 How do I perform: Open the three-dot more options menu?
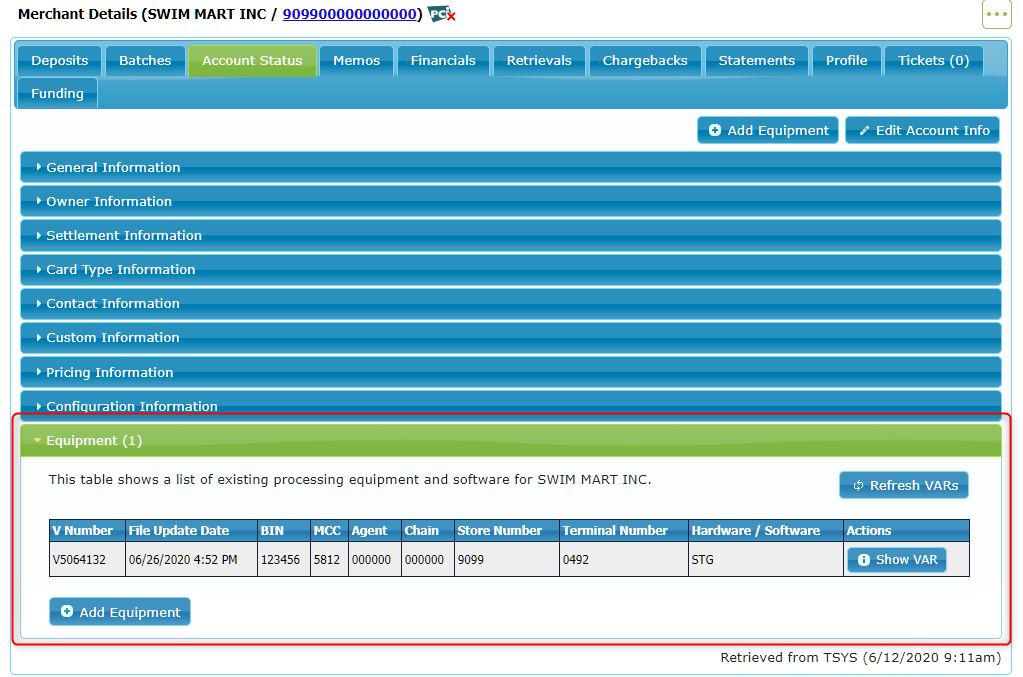[996, 14]
